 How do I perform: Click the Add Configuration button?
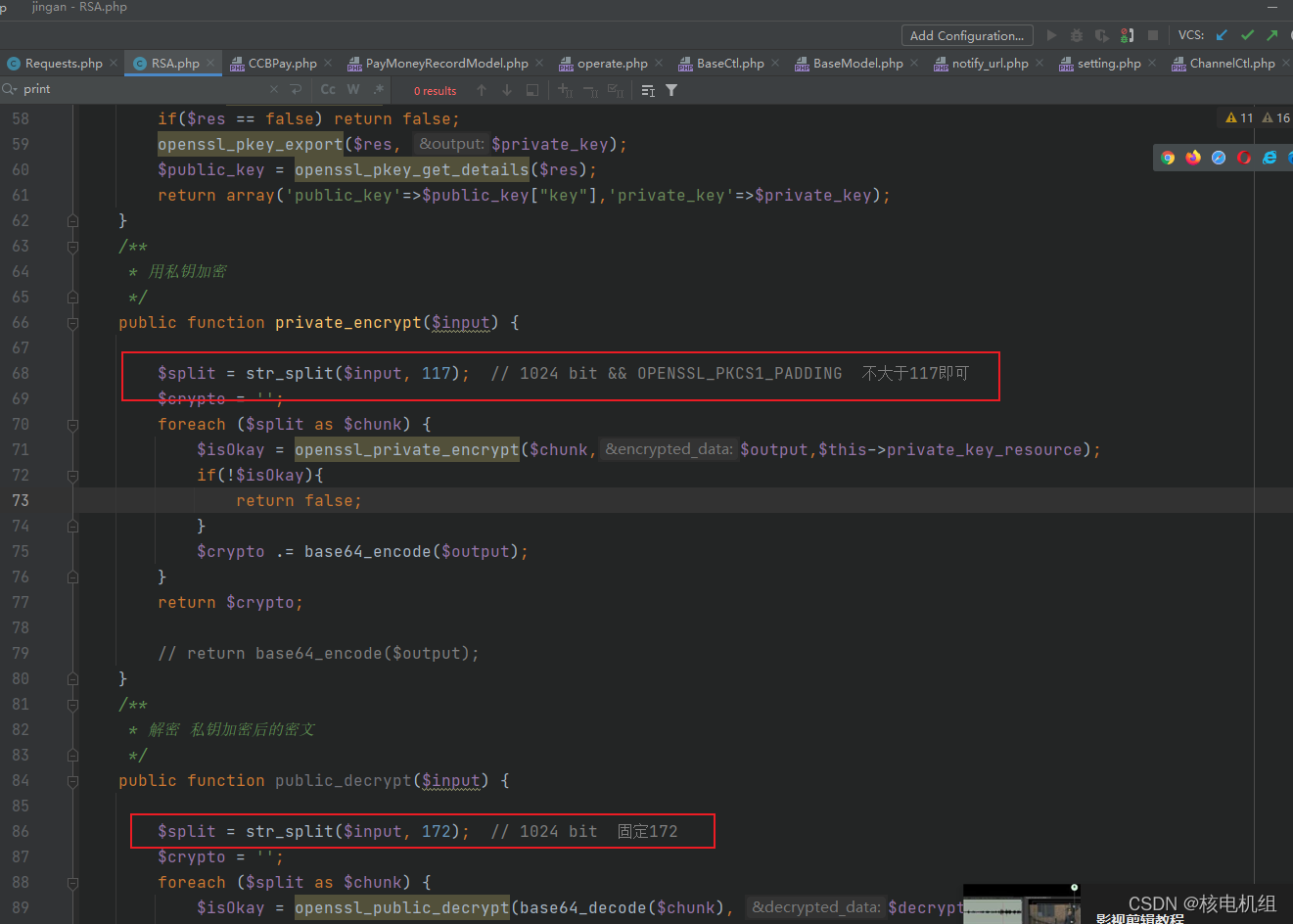coord(967,34)
